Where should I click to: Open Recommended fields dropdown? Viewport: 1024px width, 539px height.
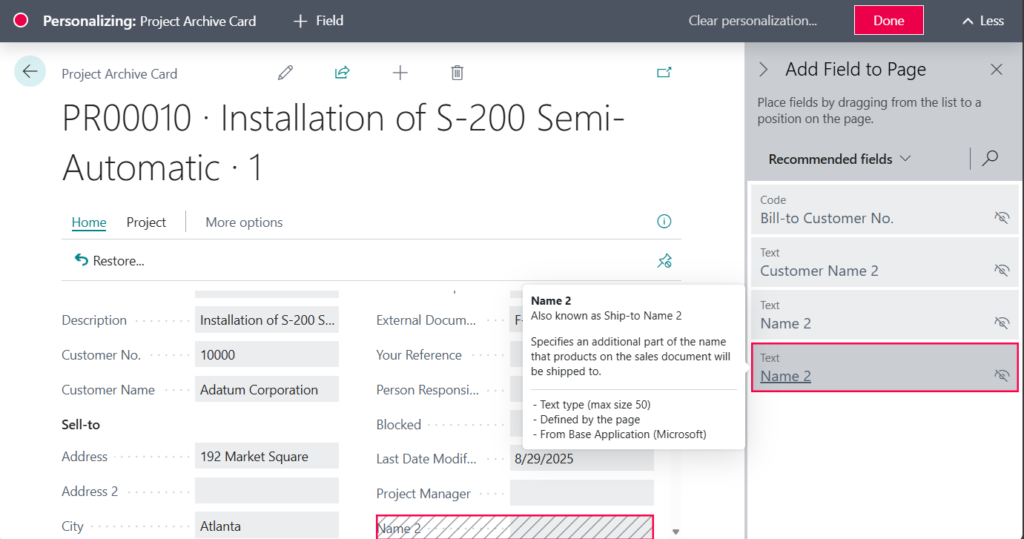coord(839,159)
